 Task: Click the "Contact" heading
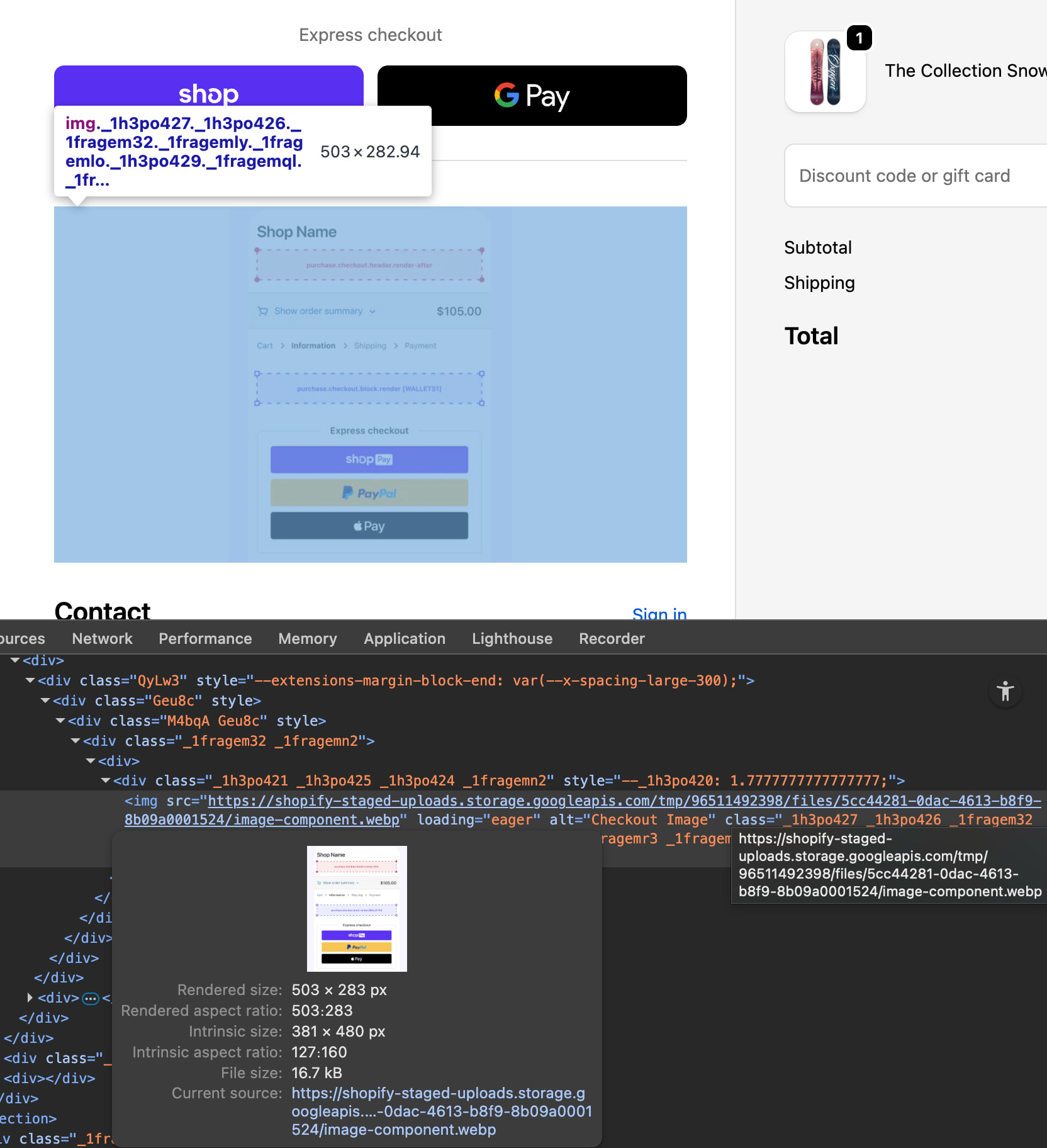(x=103, y=611)
